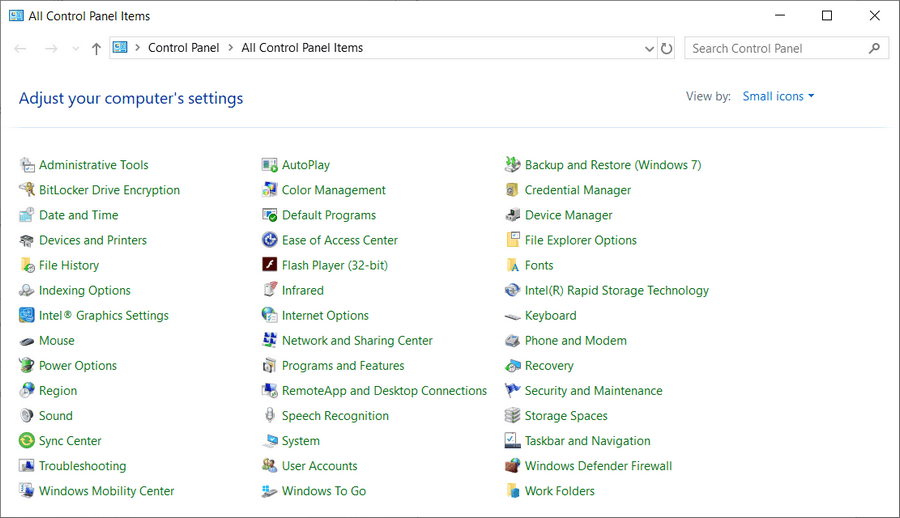Viewport: 900px width, 518px height.
Task: Click the Security and Maintenance flag icon
Action: [x=513, y=391]
